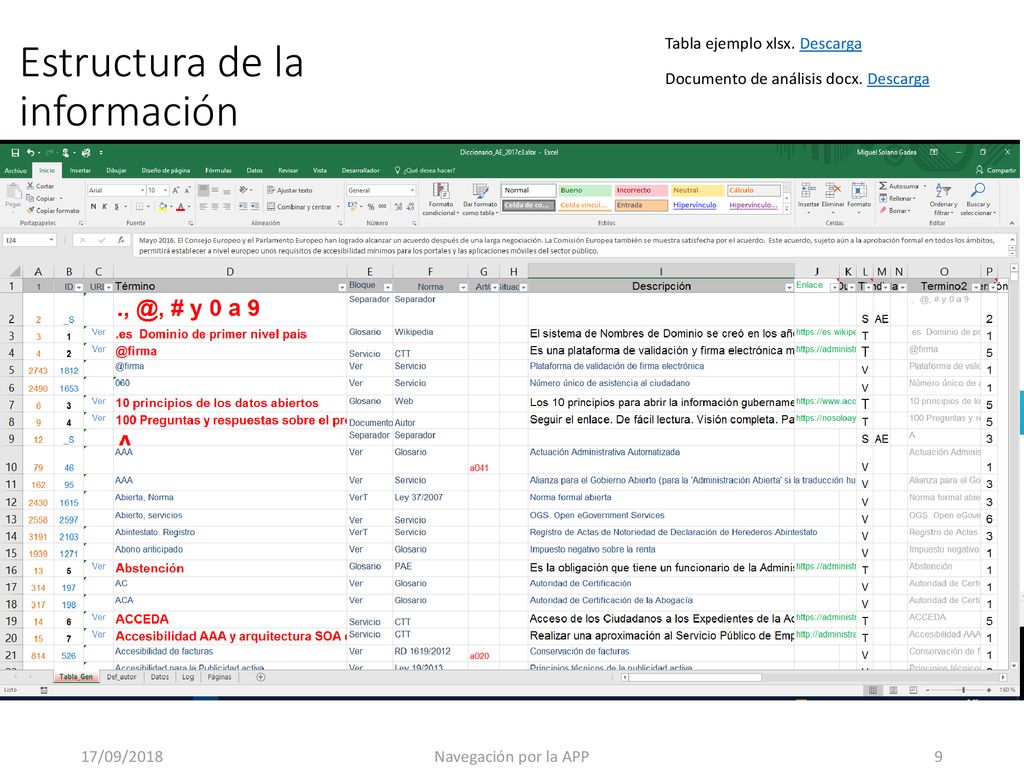Open the Término column filter dropdown
The height and width of the screenshot is (768, 1024).
[x=342, y=287]
